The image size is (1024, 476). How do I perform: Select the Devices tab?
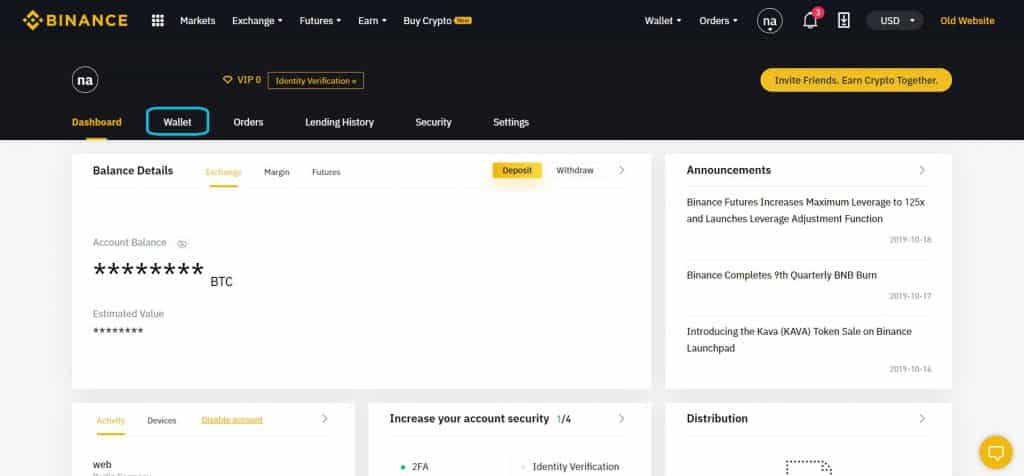pyautogui.click(x=162, y=420)
